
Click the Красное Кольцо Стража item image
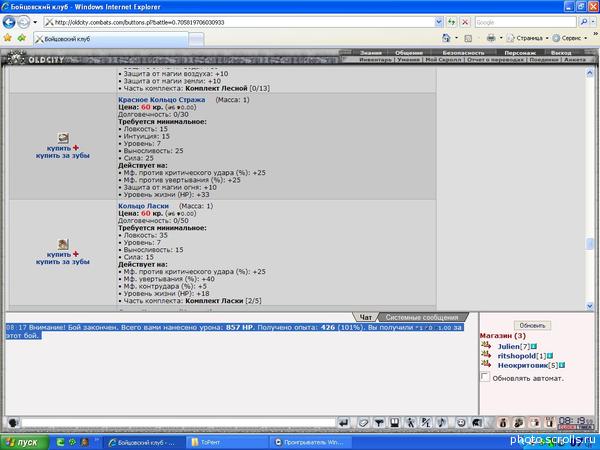pyautogui.click(x=63, y=138)
